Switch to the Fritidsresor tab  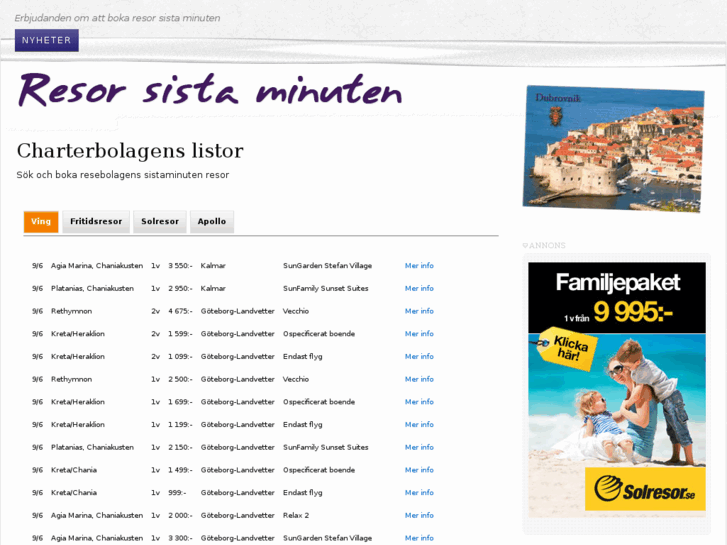[96, 222]
